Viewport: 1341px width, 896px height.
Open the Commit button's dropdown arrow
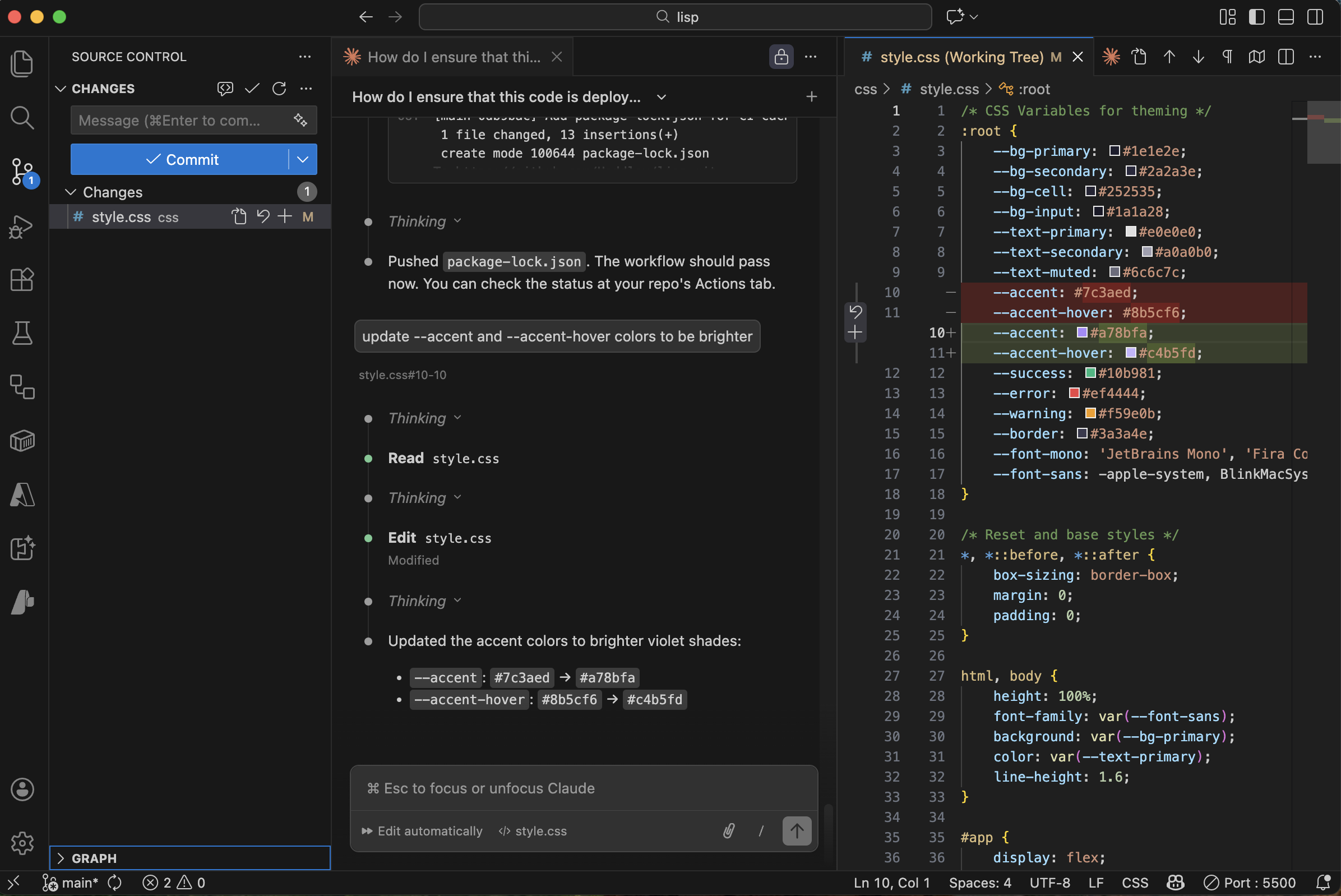(x=302, y=159)
